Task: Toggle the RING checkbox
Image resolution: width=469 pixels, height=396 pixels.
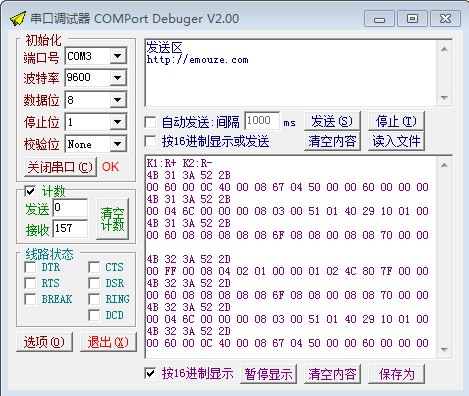Action: 94,299
